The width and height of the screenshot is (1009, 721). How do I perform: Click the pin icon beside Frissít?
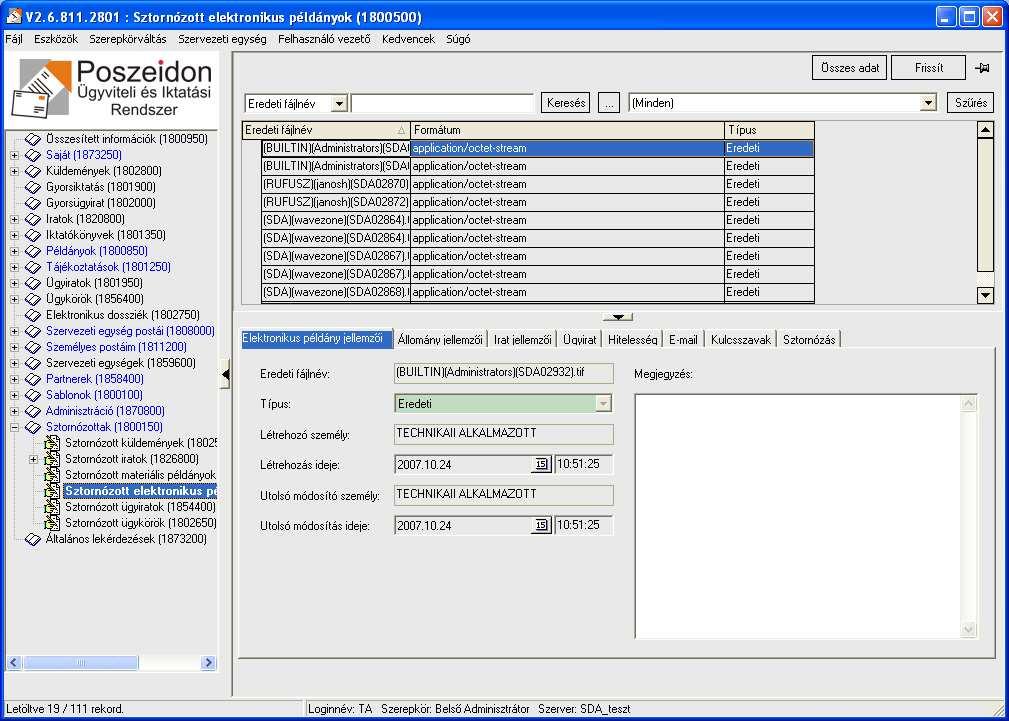point(982,68)
